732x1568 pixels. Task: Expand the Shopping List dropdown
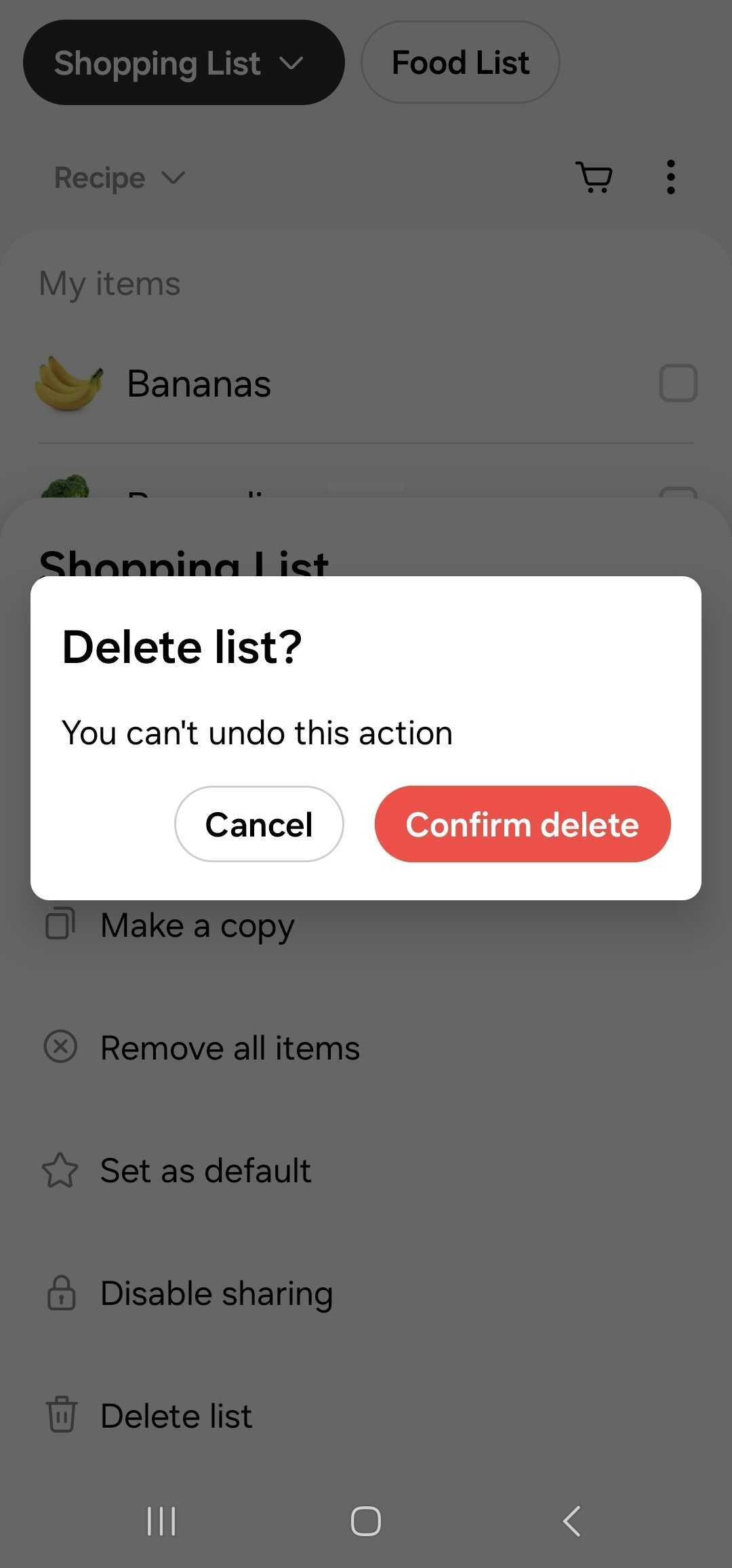[184, 62]
